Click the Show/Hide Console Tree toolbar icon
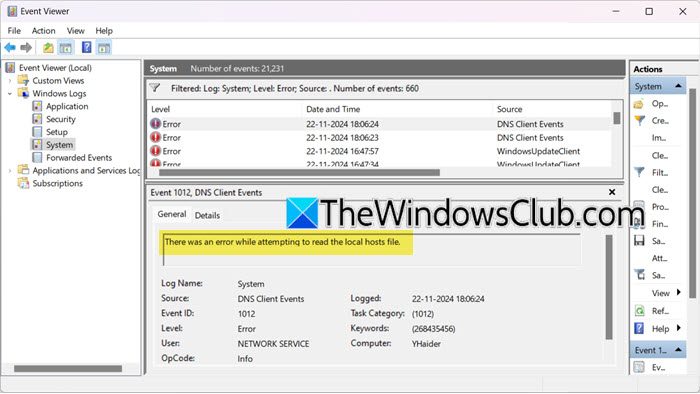700x394 pixels. click(x=66, y=47)
